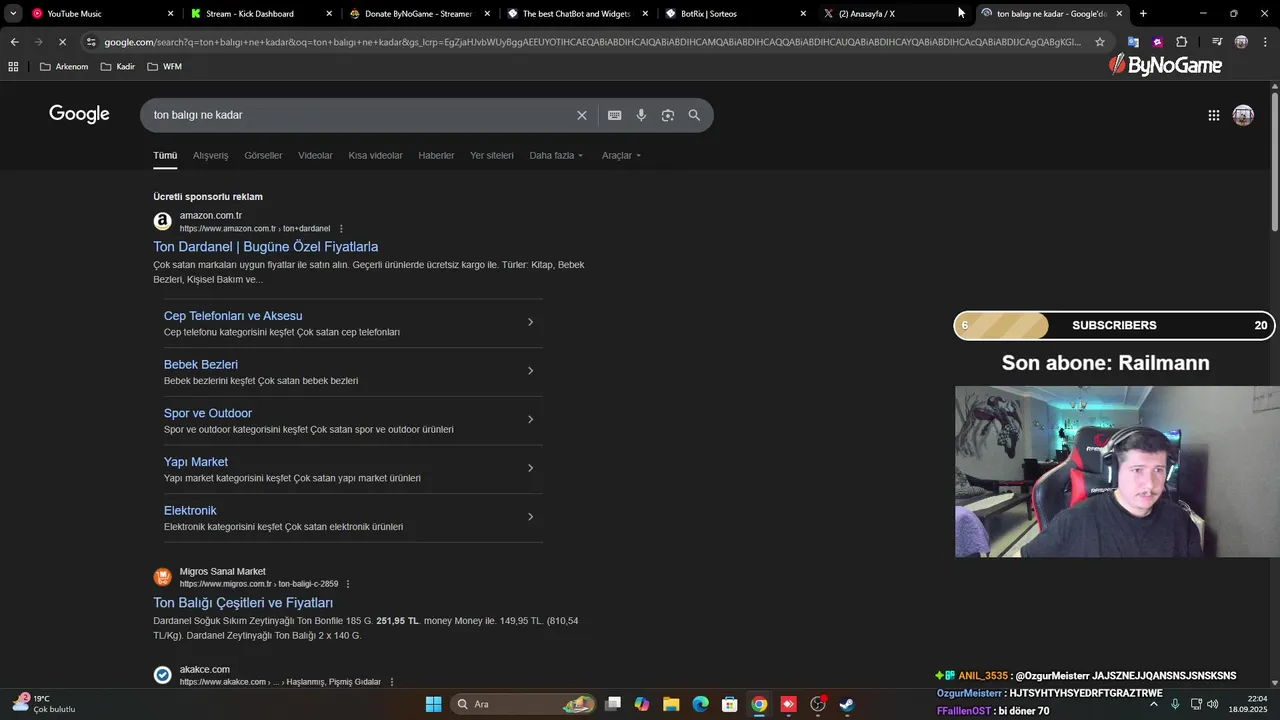Open the Chrome Extensions puzzle menu
Image resolution: width=1280 pixels, height=720 pixels.
(1181, 42)
